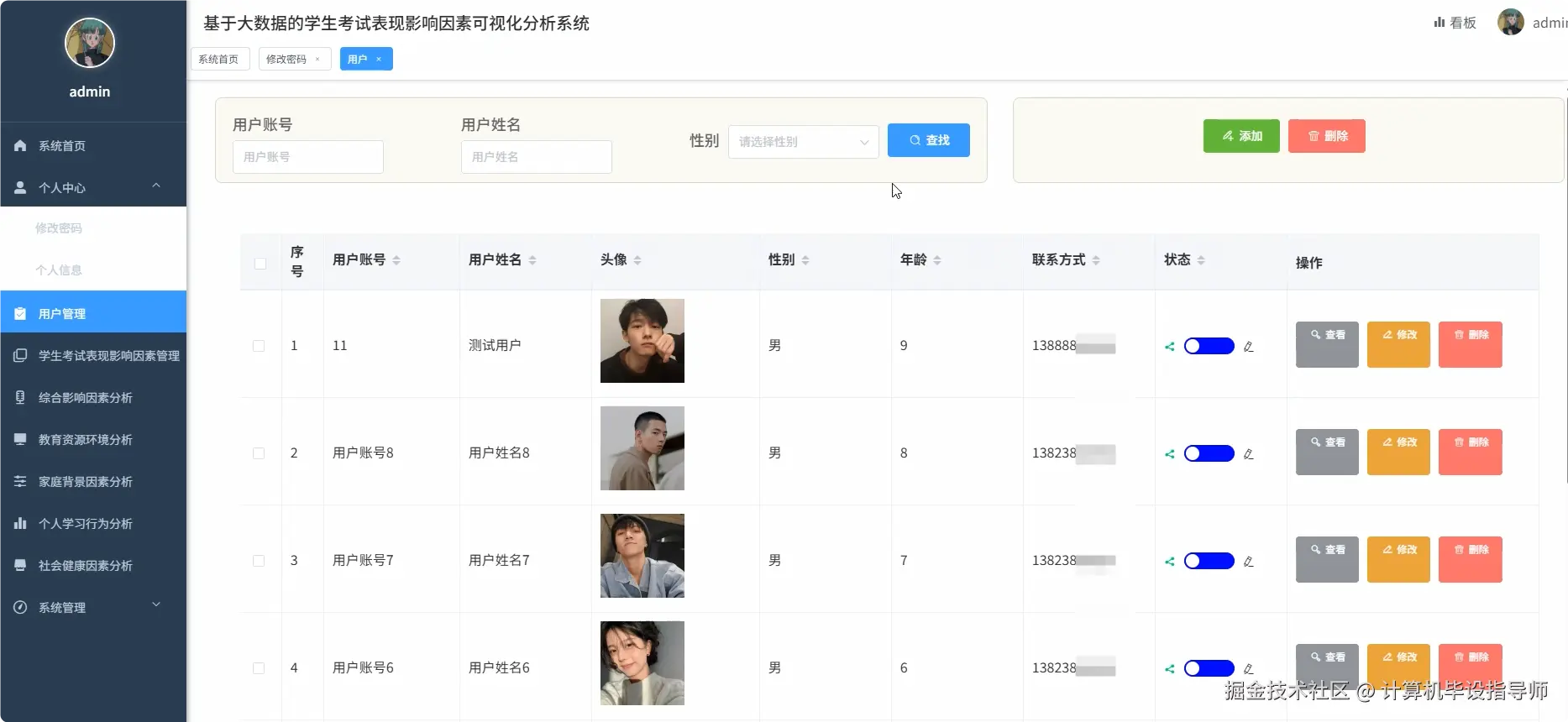1568x722 pixels.
Task: Sort by 用户账号 column arrows
Action: (x=396, y=260)
